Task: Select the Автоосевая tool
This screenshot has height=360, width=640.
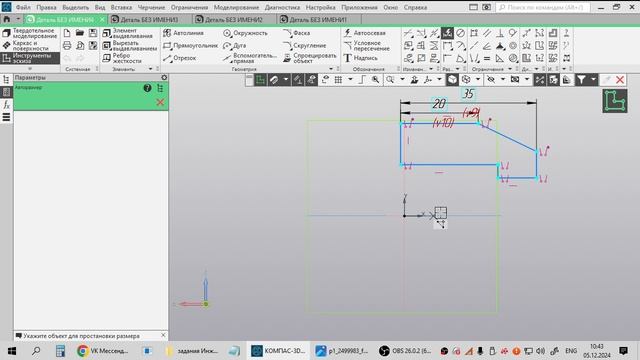Action: click(x=364, y=33)
